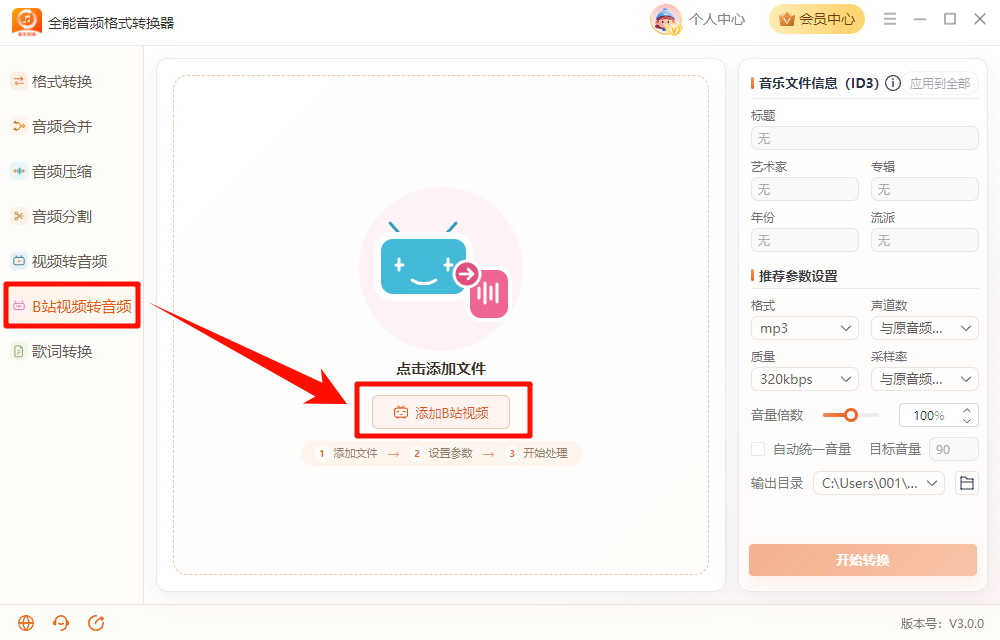The image size is (1000, 640).
Task: Click the 音频压缩 waveform icon
Action: 19,171
